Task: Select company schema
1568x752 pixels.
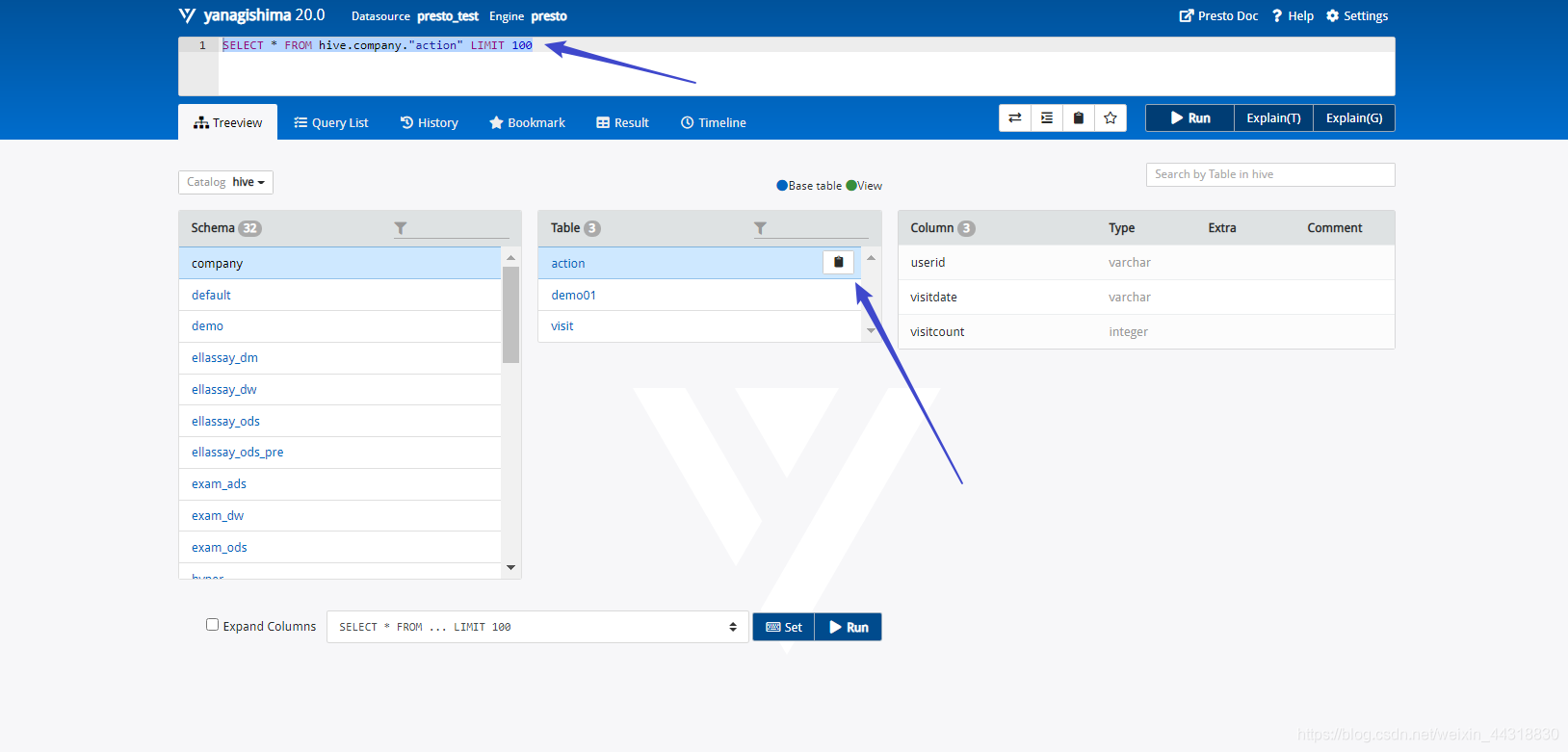Action: pyautogui.click(x=340, y=263)
